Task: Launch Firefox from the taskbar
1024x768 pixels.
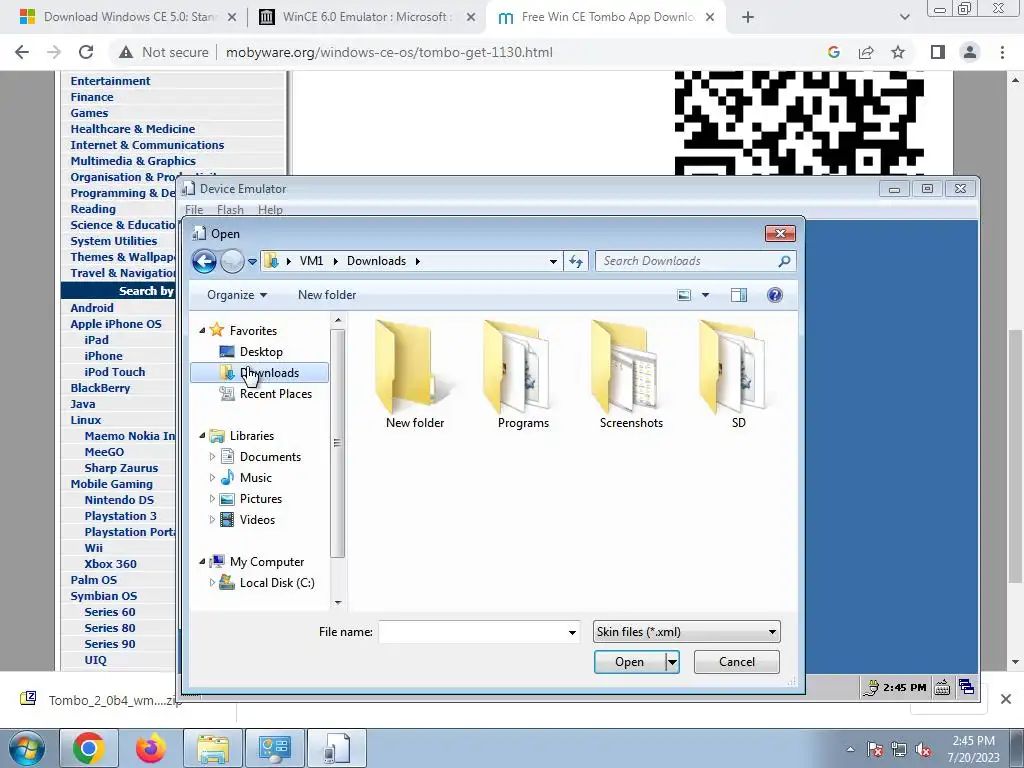Action: pyautogui.click(x=151, y=748)
